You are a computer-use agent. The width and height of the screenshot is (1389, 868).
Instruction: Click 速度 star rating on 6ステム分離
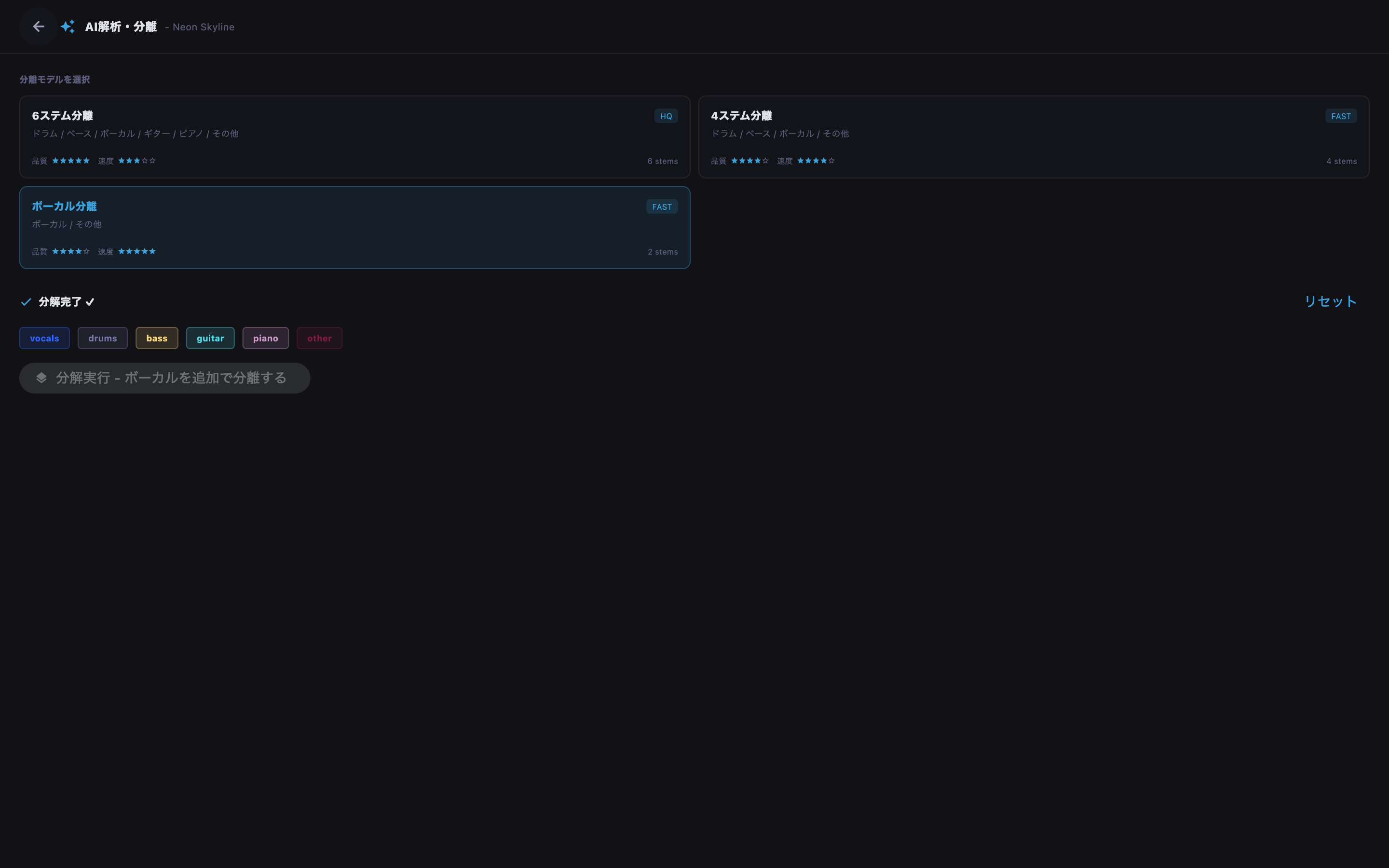(136, 161)
